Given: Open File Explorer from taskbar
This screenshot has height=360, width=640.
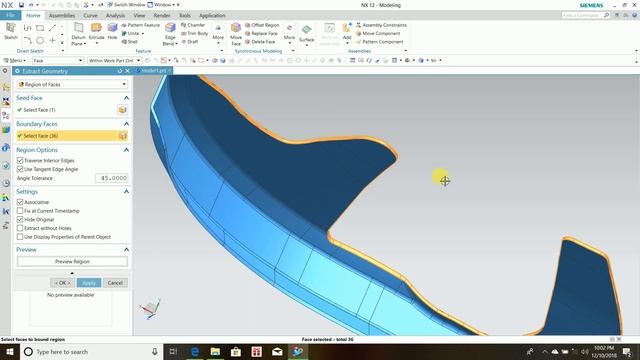Looking at the screenshot, I should click(215, 351).
